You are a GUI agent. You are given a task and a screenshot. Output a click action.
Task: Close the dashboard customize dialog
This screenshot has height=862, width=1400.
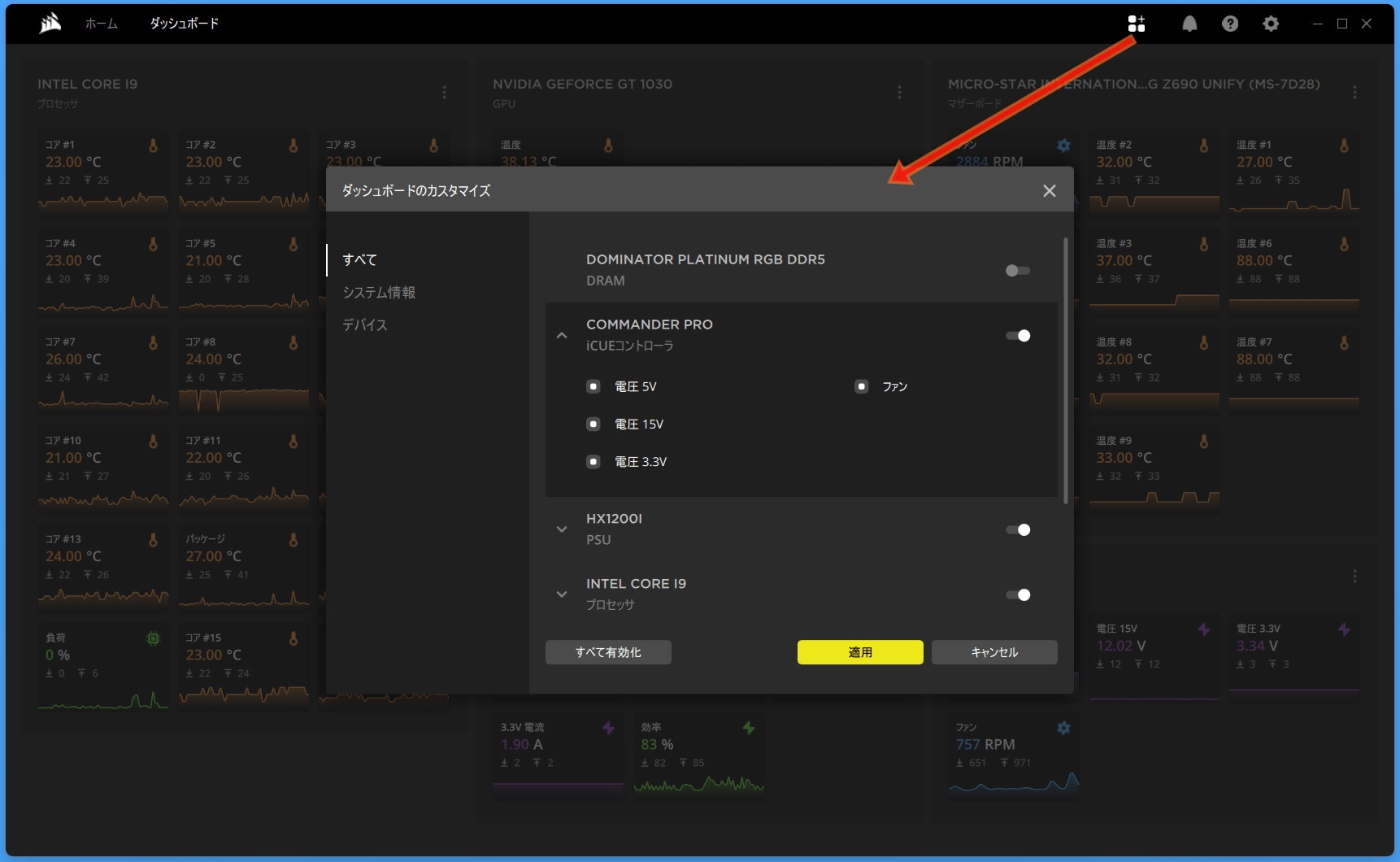click(1050, 190)
